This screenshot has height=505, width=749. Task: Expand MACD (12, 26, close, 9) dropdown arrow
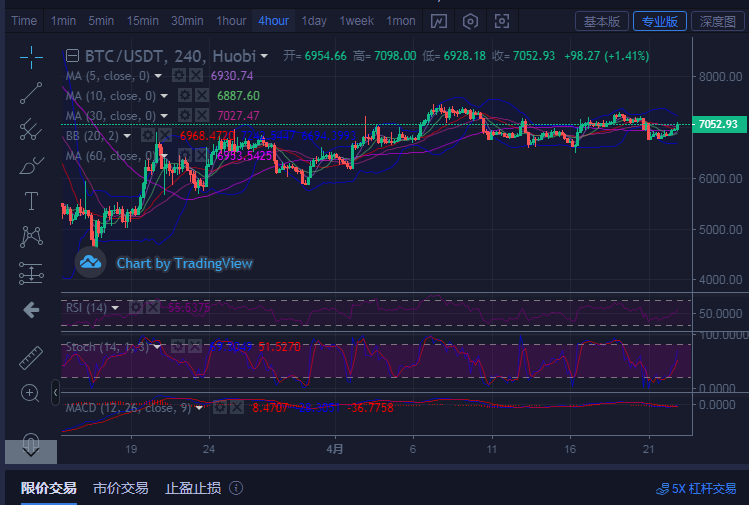(199, 408)
